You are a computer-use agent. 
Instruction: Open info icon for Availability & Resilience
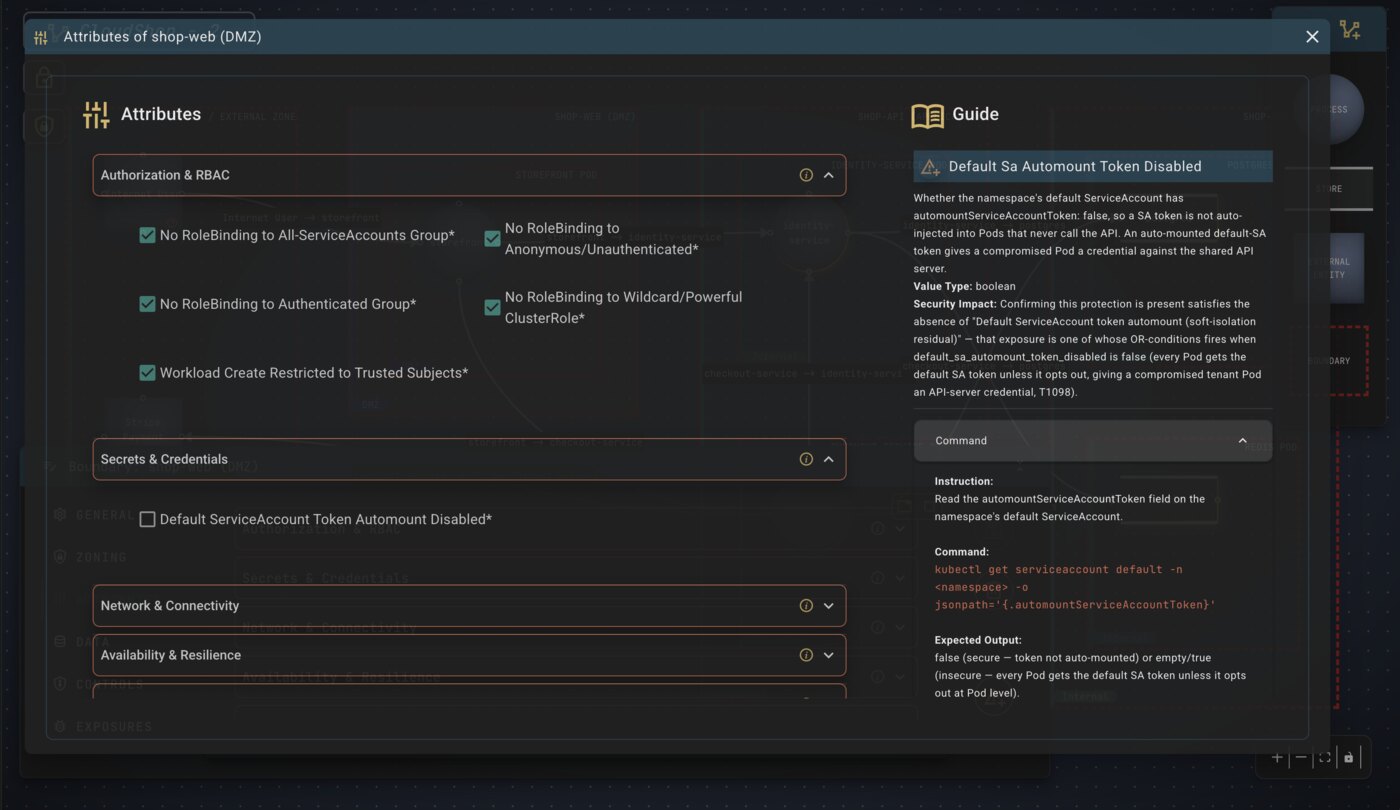pyautogui.click(x=806, y=655)
